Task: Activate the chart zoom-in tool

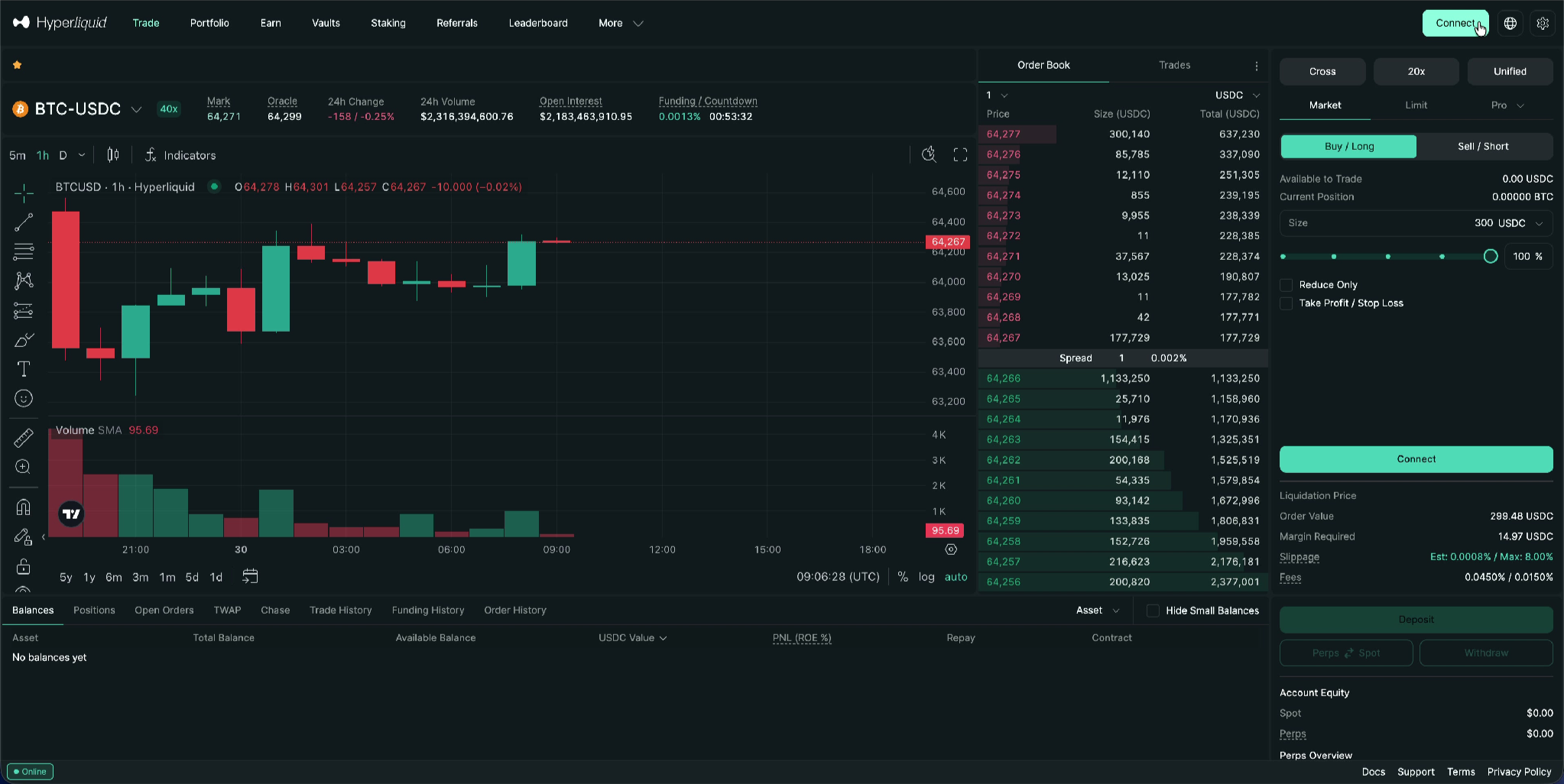Action: click(x=24, y=467)
